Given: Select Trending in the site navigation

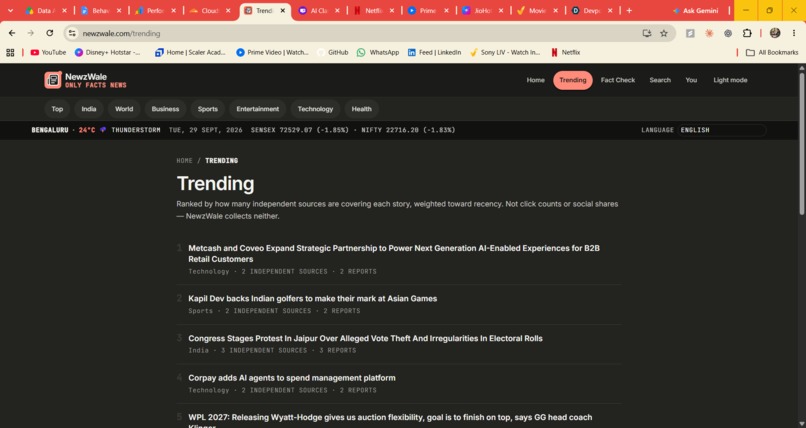Looking at the screenshot, I should coord(573,80).
